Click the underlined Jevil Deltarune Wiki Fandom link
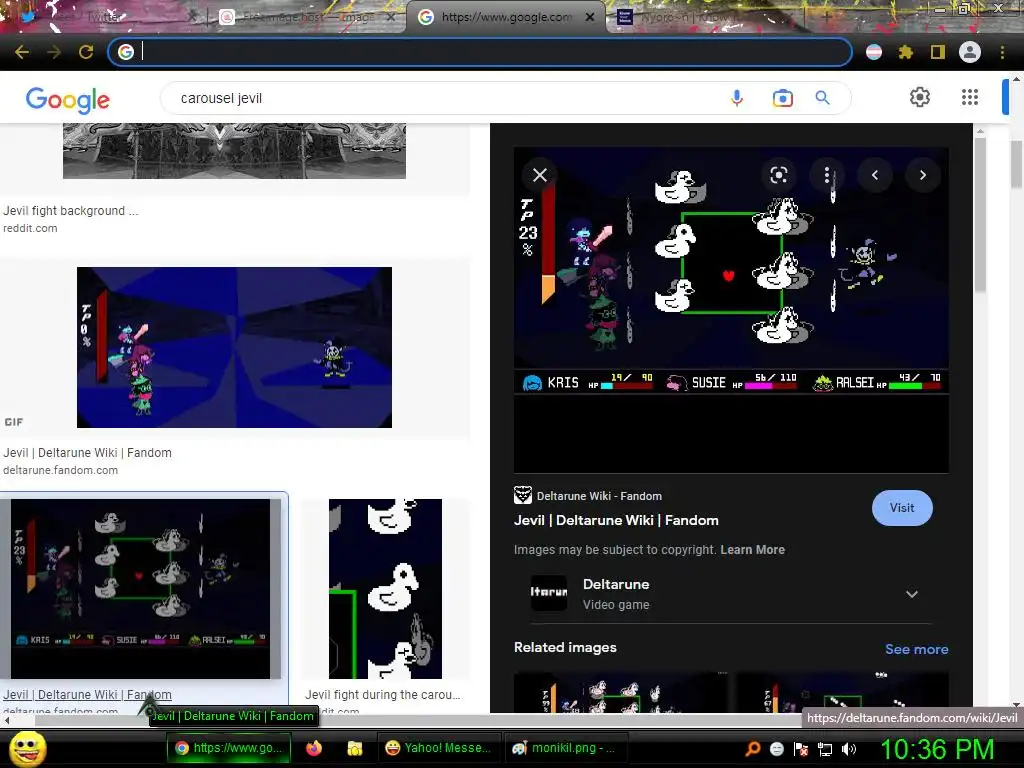 click(x=87, y=695)
